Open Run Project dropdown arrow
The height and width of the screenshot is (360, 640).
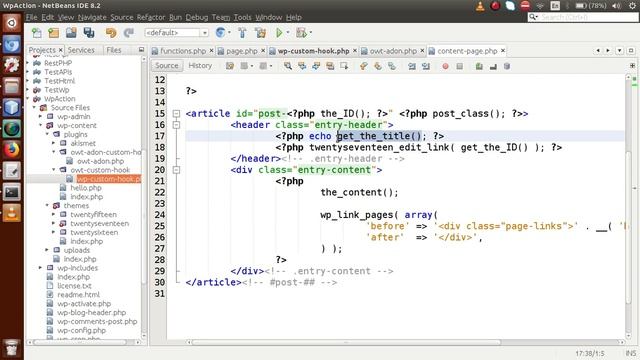point(288,33)
